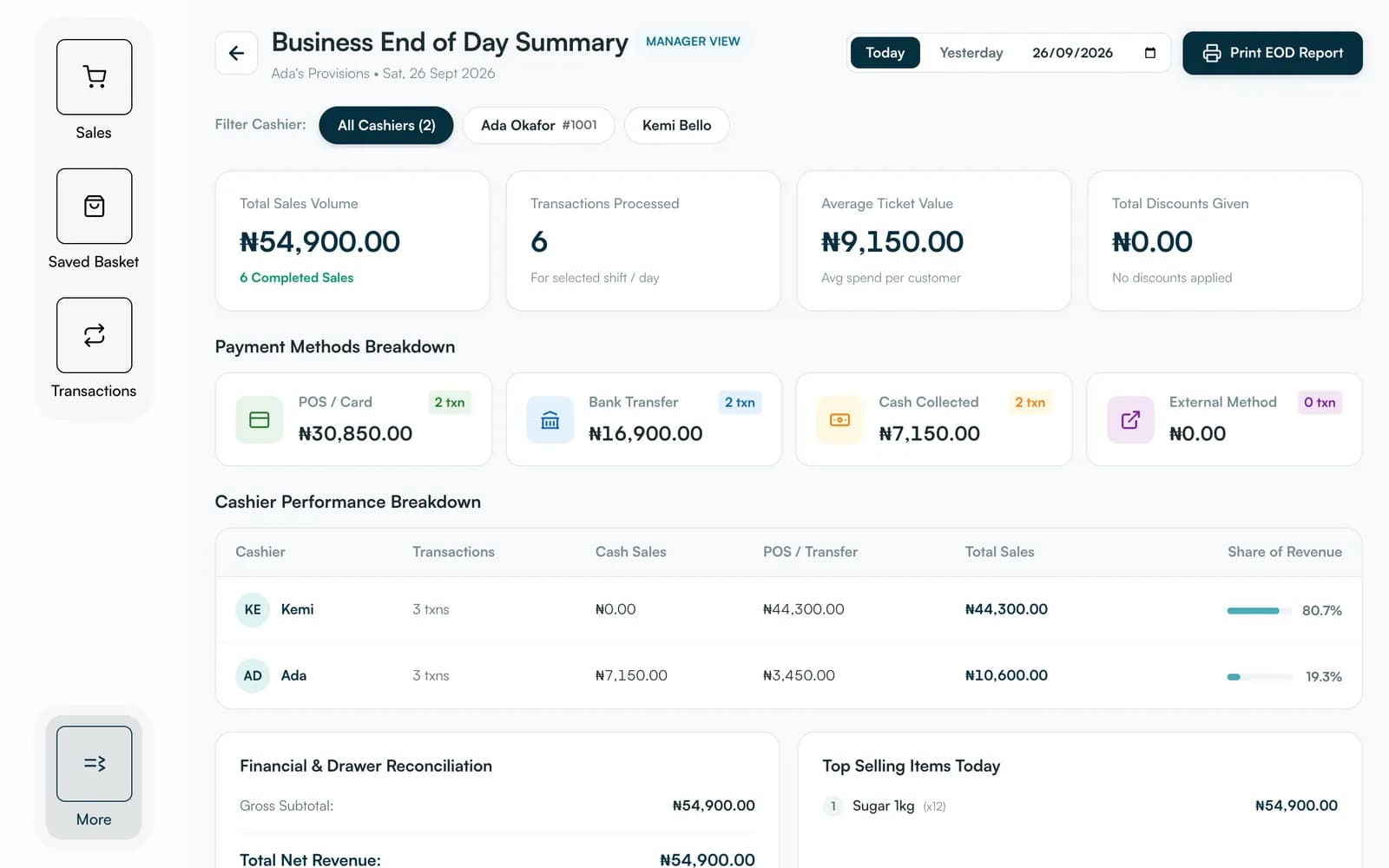Click the 2 txn badge on POS / Card
The image size is (1389, 868).
click(x=450, y=402)
